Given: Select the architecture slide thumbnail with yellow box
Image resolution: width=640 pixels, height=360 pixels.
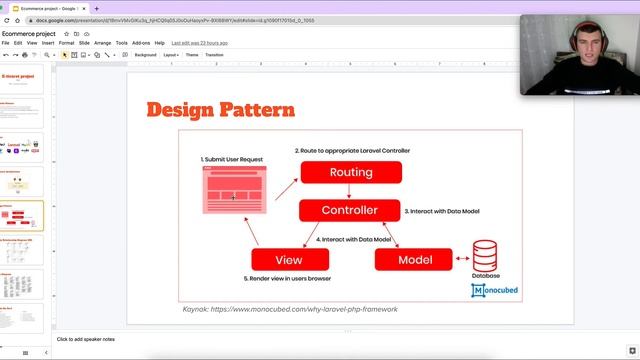Looking at the screenshot, I should pyautogui.click(x=21, y=182).
